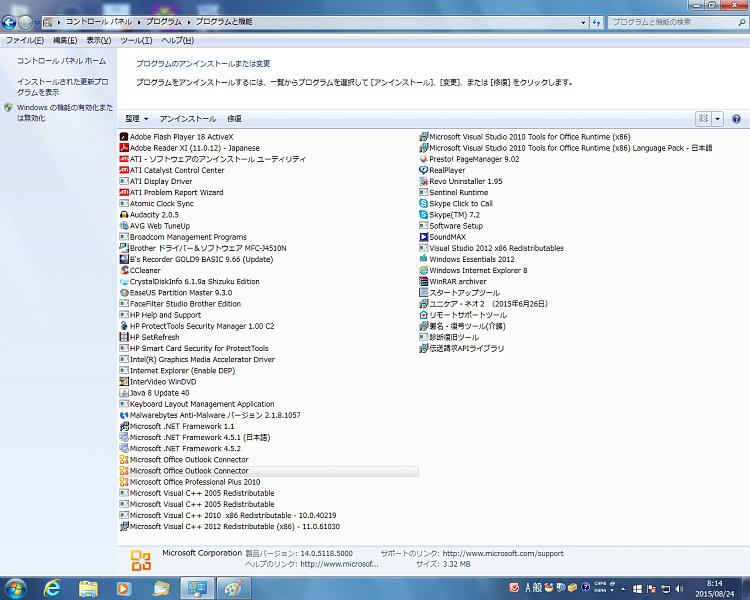Open the 表示(V) menu

(x=99, y=41)
